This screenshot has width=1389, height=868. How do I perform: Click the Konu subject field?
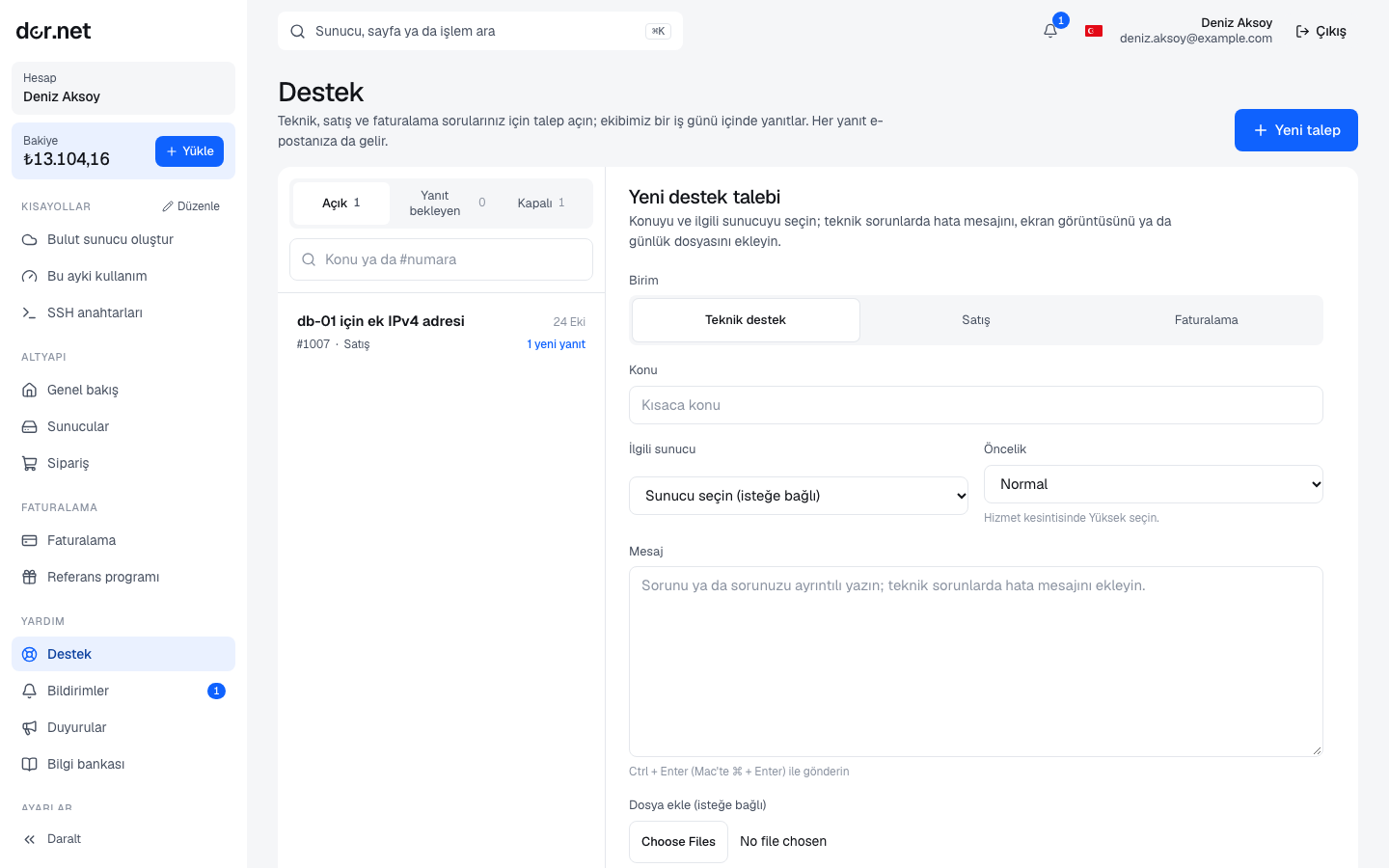click(976, 405)
